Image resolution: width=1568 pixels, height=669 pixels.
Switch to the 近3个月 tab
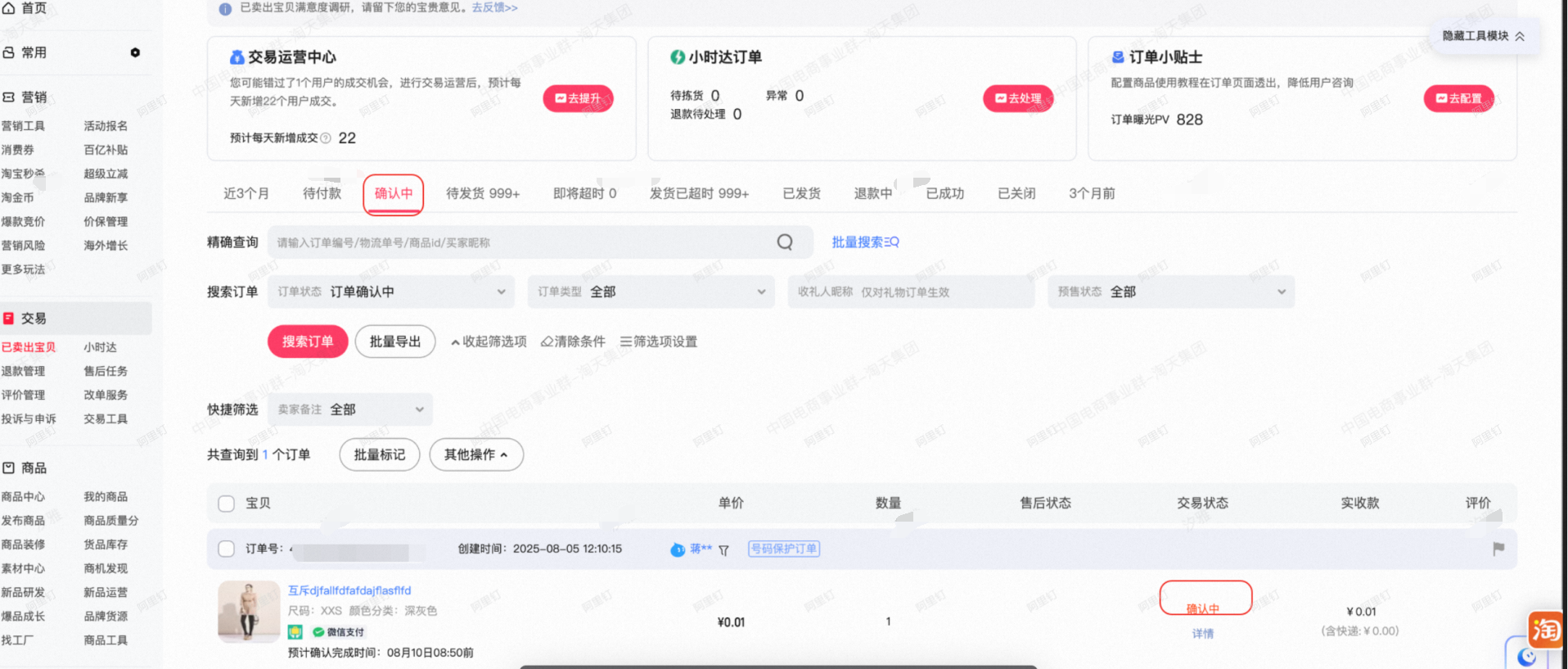246,193
